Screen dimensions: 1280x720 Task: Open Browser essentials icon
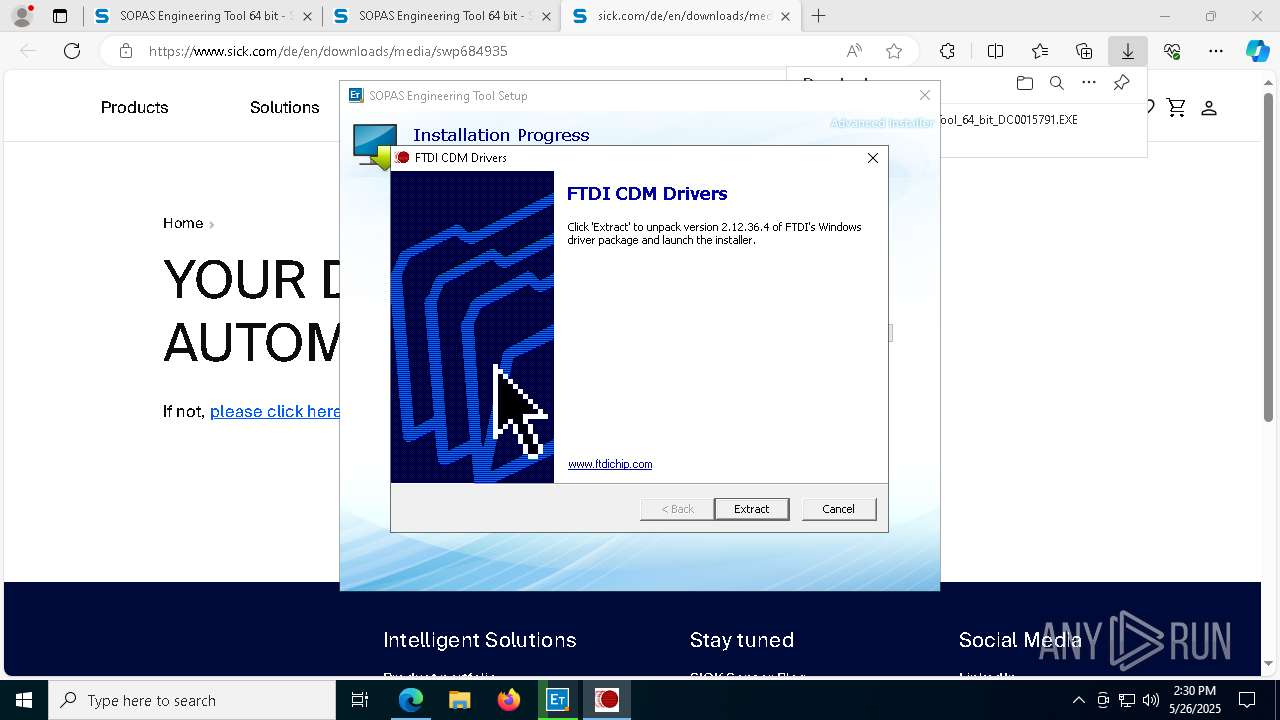pos(1172,51)
